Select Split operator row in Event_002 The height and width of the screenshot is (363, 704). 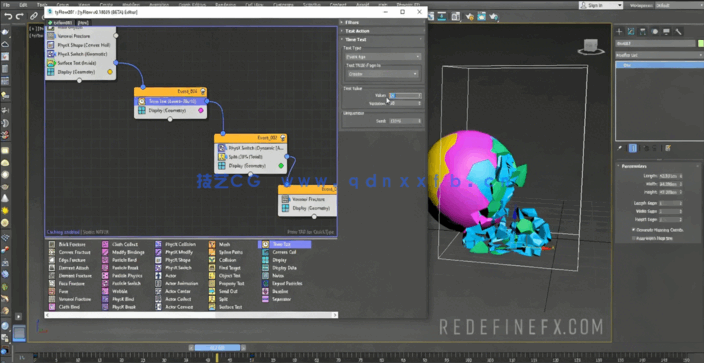(251, 157)
